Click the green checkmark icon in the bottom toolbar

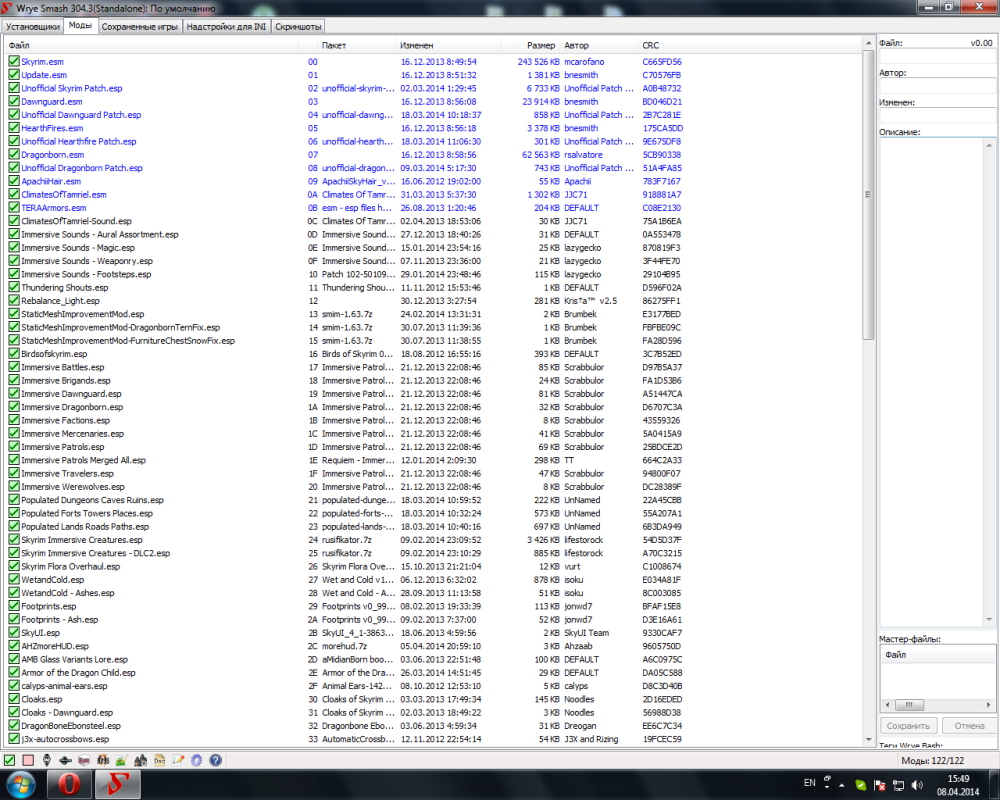pyautogui.click(x=10, y=760)
